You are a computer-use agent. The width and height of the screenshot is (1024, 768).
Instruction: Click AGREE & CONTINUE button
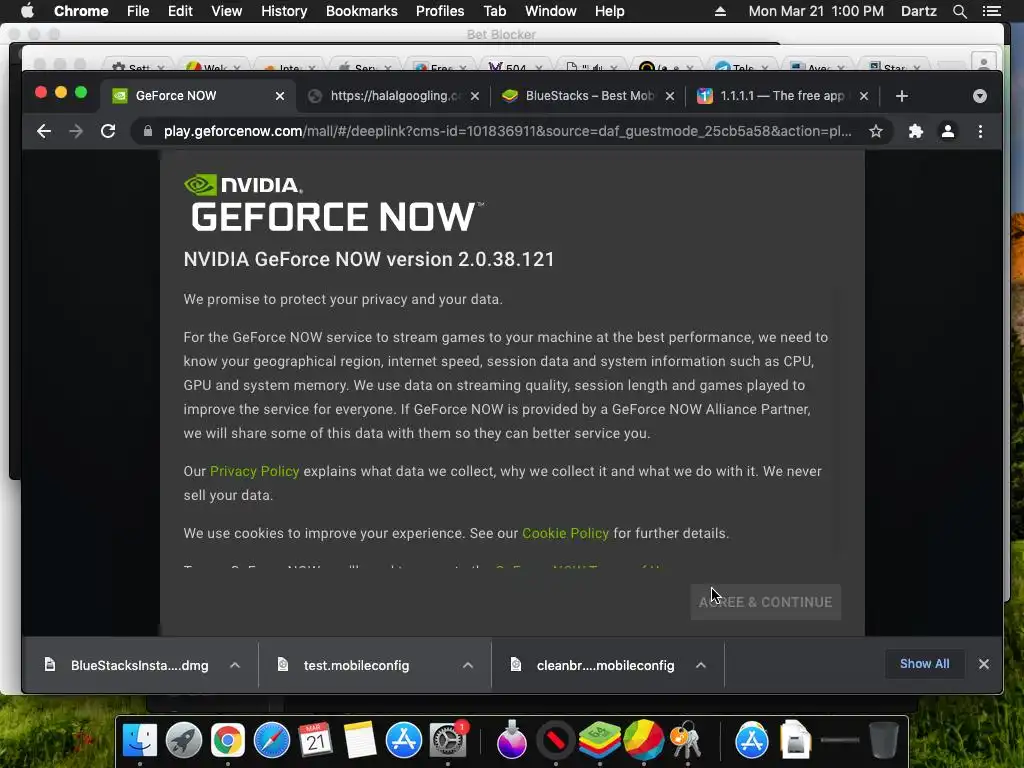[765, 602]
